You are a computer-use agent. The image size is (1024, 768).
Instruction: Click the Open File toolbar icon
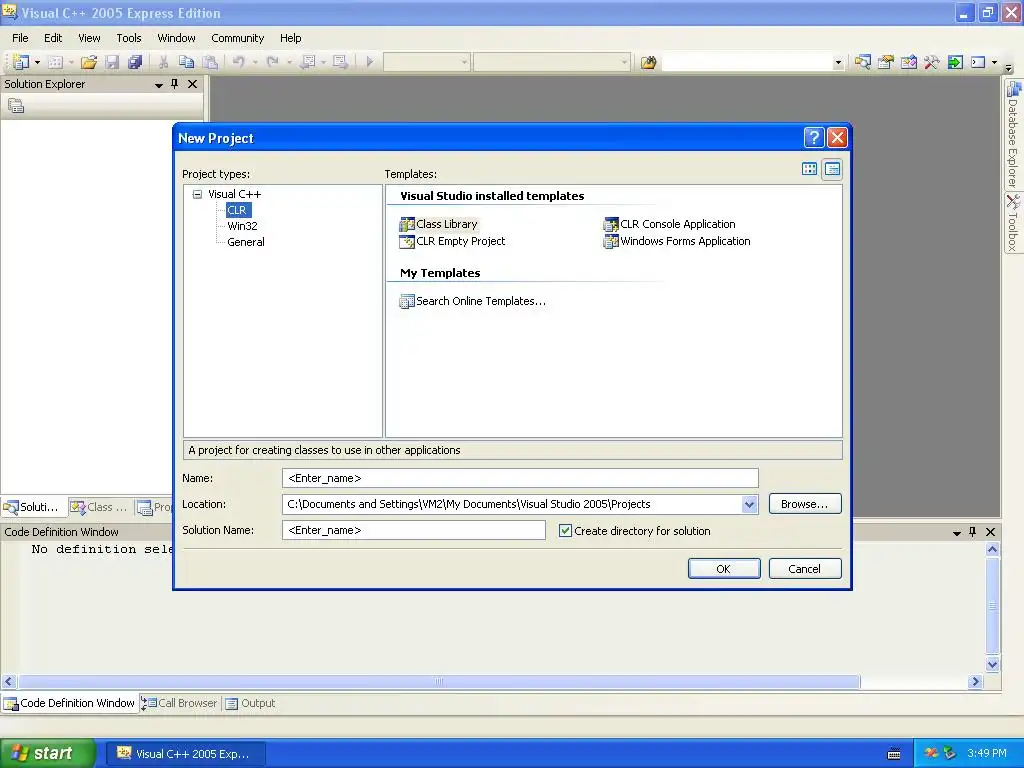click(89, 62)
